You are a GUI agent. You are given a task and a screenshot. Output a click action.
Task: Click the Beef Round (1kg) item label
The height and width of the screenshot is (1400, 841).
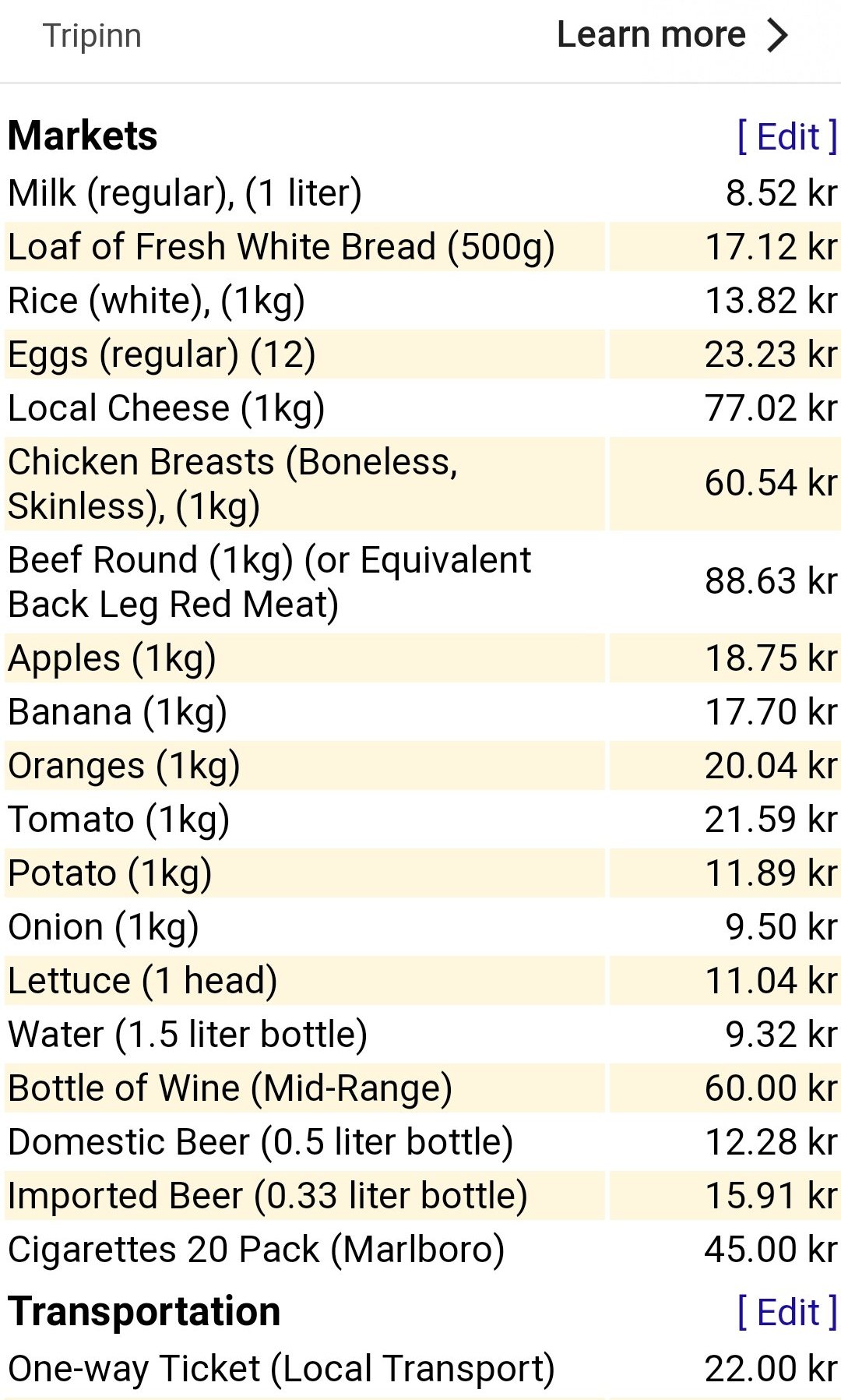click(x=269, y=581)
